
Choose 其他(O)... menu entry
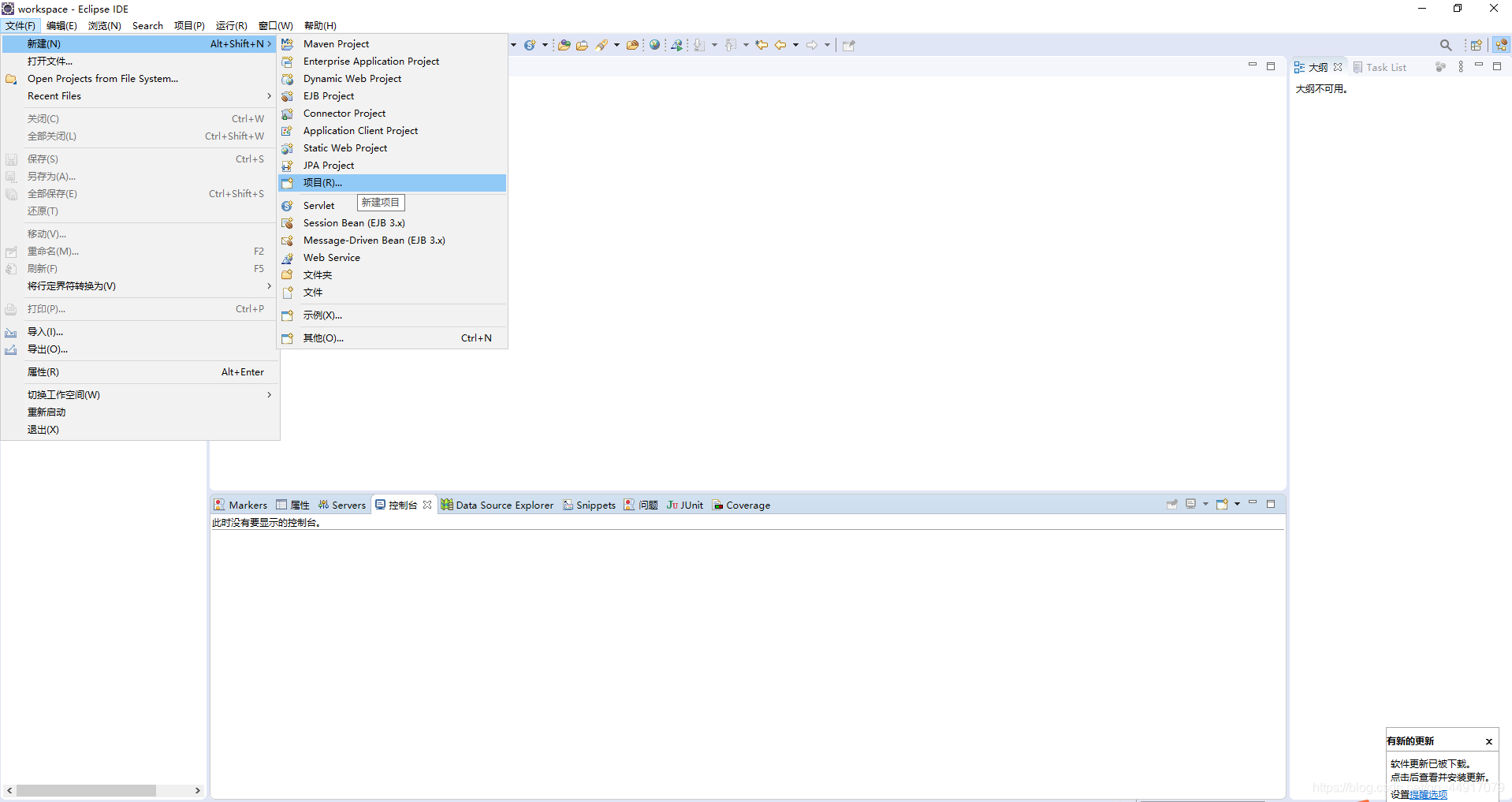[392, 338]
